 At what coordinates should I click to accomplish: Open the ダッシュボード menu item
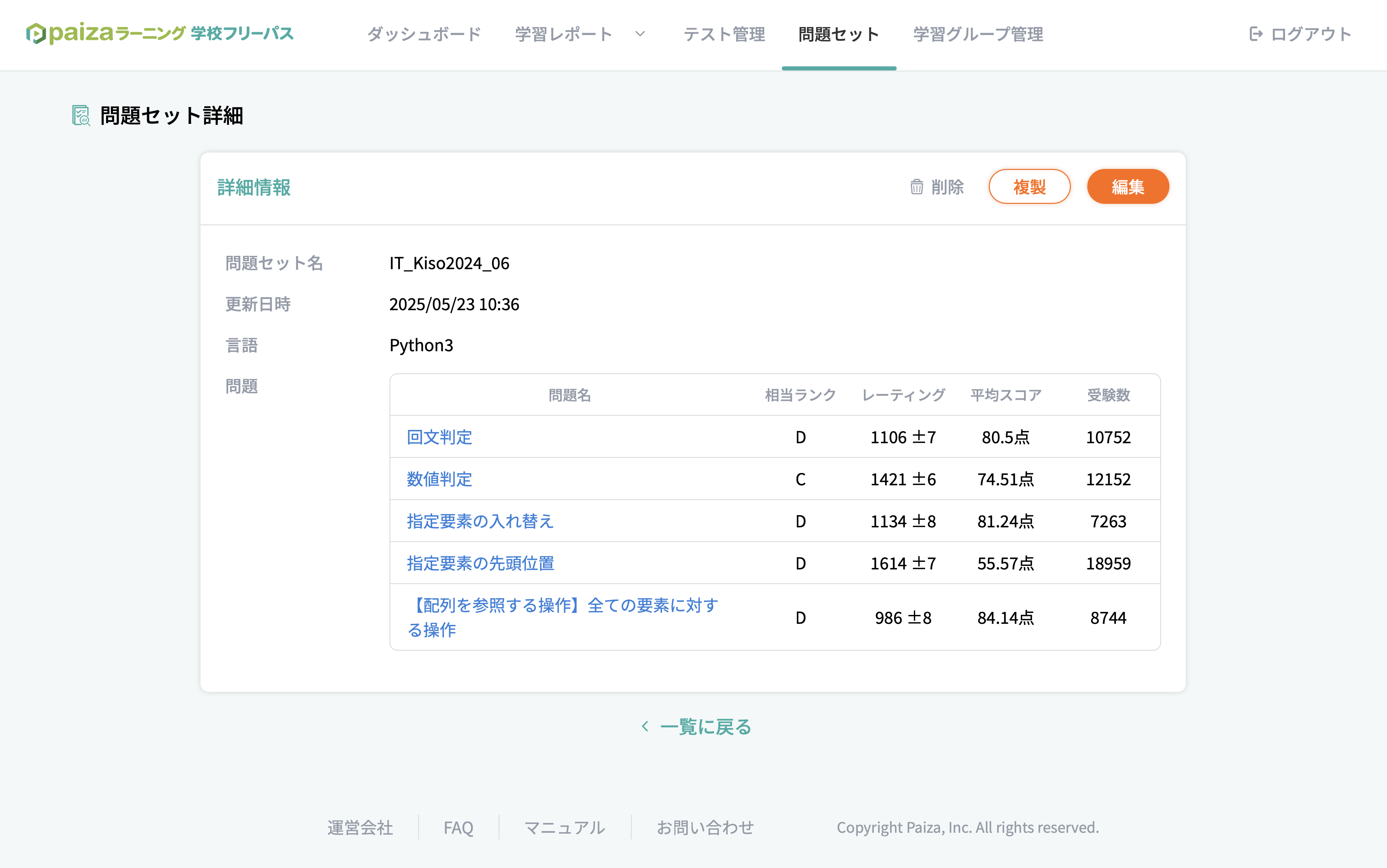click(x=424, y=34)
